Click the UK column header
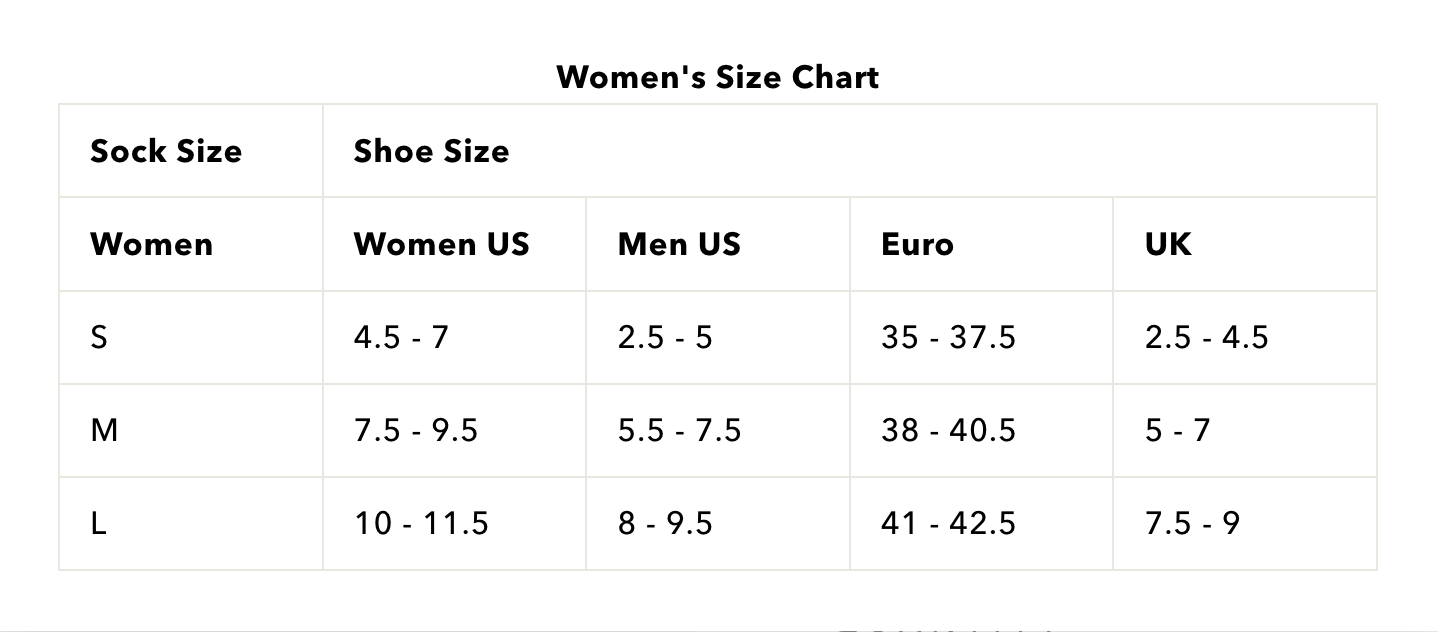Screen dimensions: 1438x632 click(x=1245, y=244)
